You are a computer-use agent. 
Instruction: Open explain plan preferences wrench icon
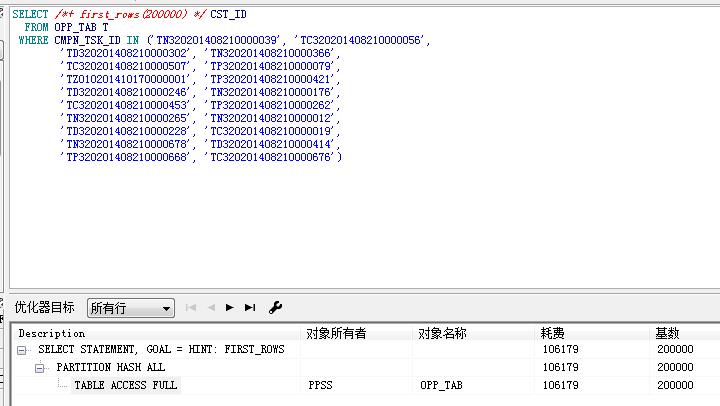tap(275, 308)
